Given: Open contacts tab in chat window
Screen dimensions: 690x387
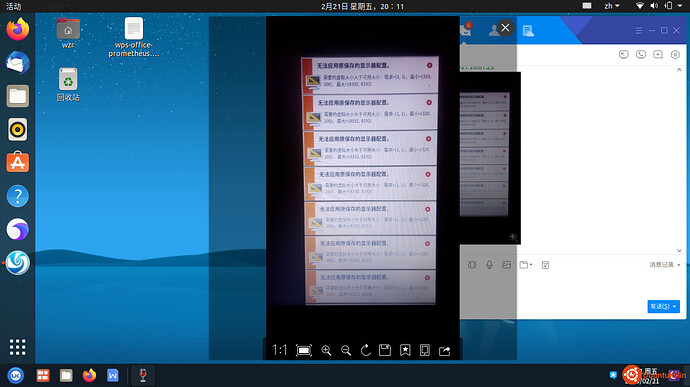Looking at the screenshot, I should (x=494, y=30).
